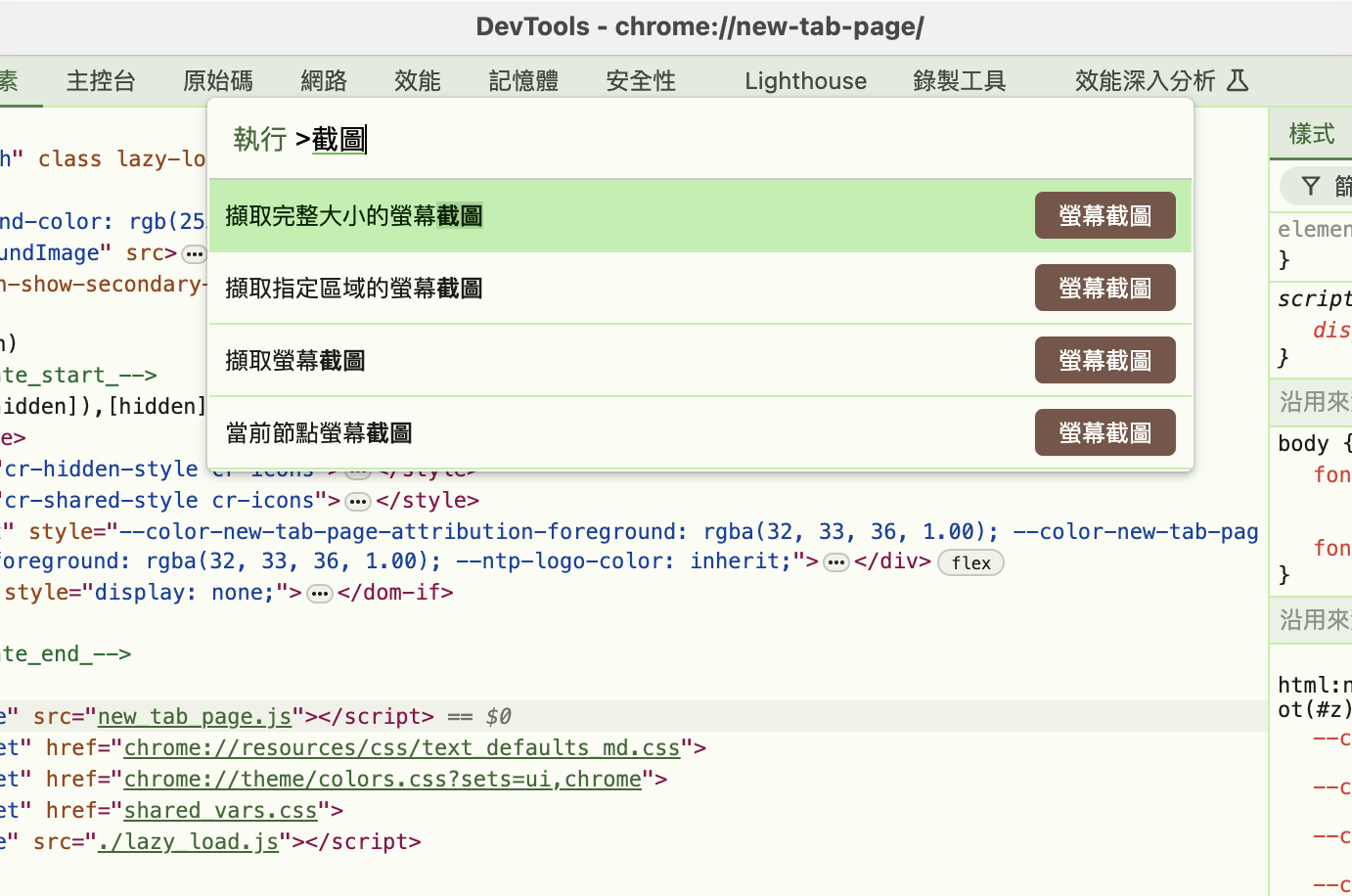Expand ellipsis before closing div tag
This screenshot has width=1352, height=896.
[x=836, y=562]
